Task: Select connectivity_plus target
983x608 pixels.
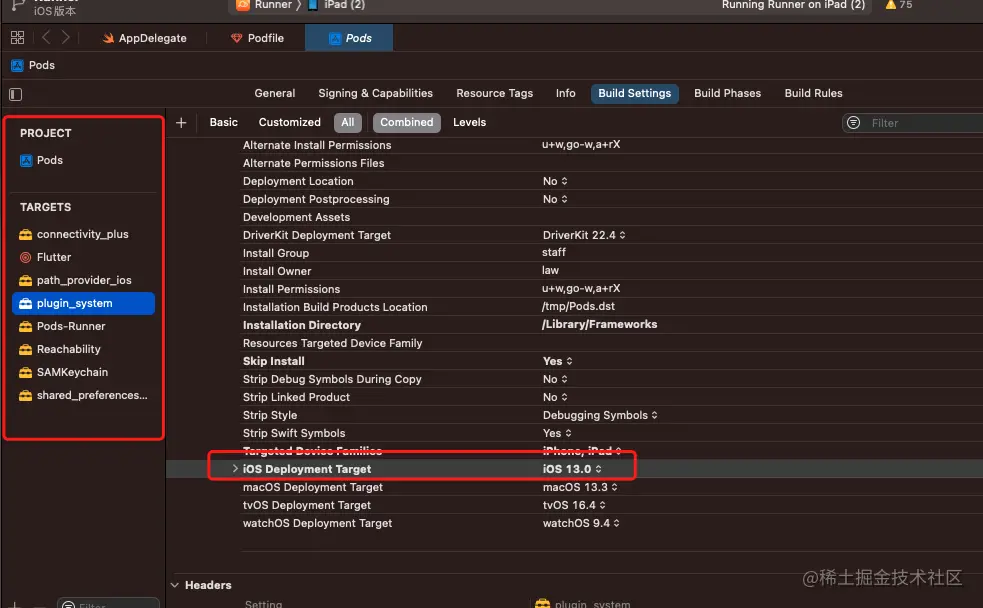Action: (83, 234)
